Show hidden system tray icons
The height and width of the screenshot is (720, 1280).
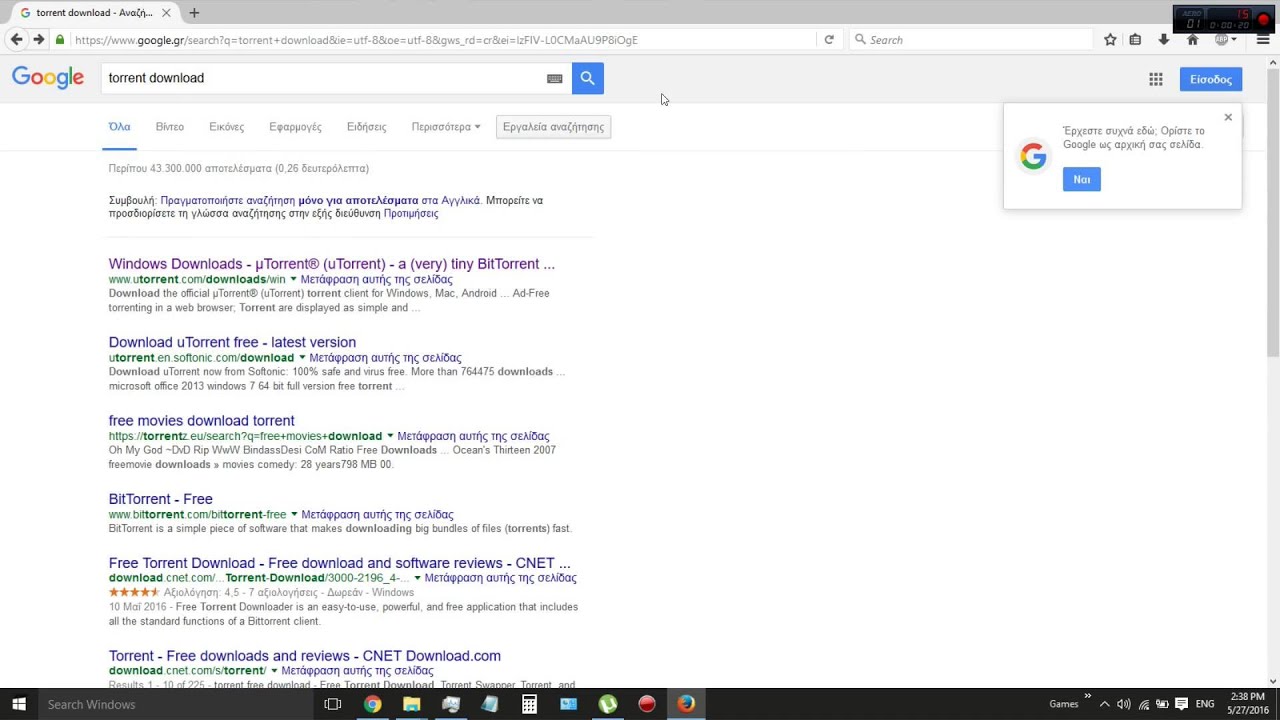[x=1104, y=704]
